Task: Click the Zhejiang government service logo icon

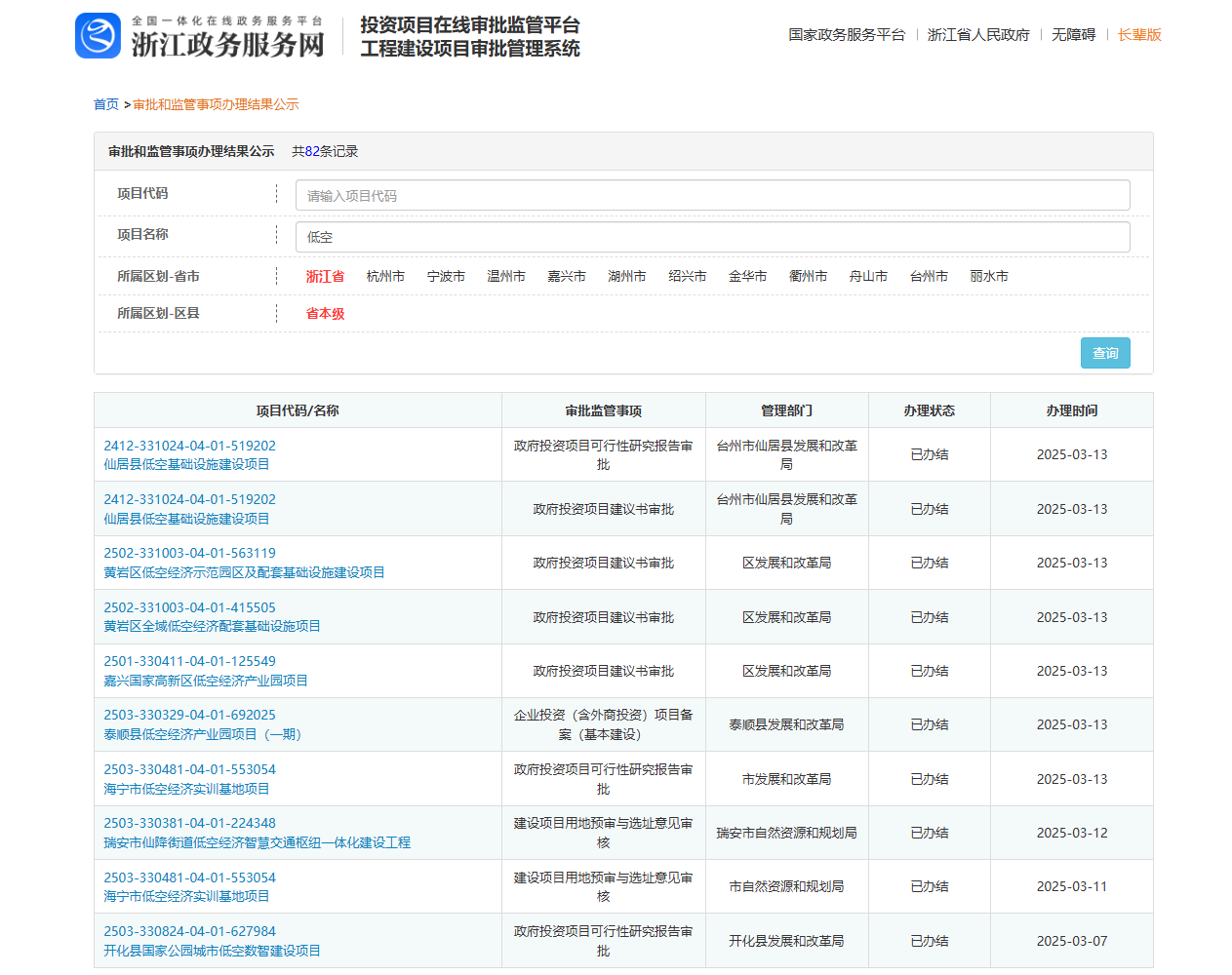Action: click(x=98, y=36)
